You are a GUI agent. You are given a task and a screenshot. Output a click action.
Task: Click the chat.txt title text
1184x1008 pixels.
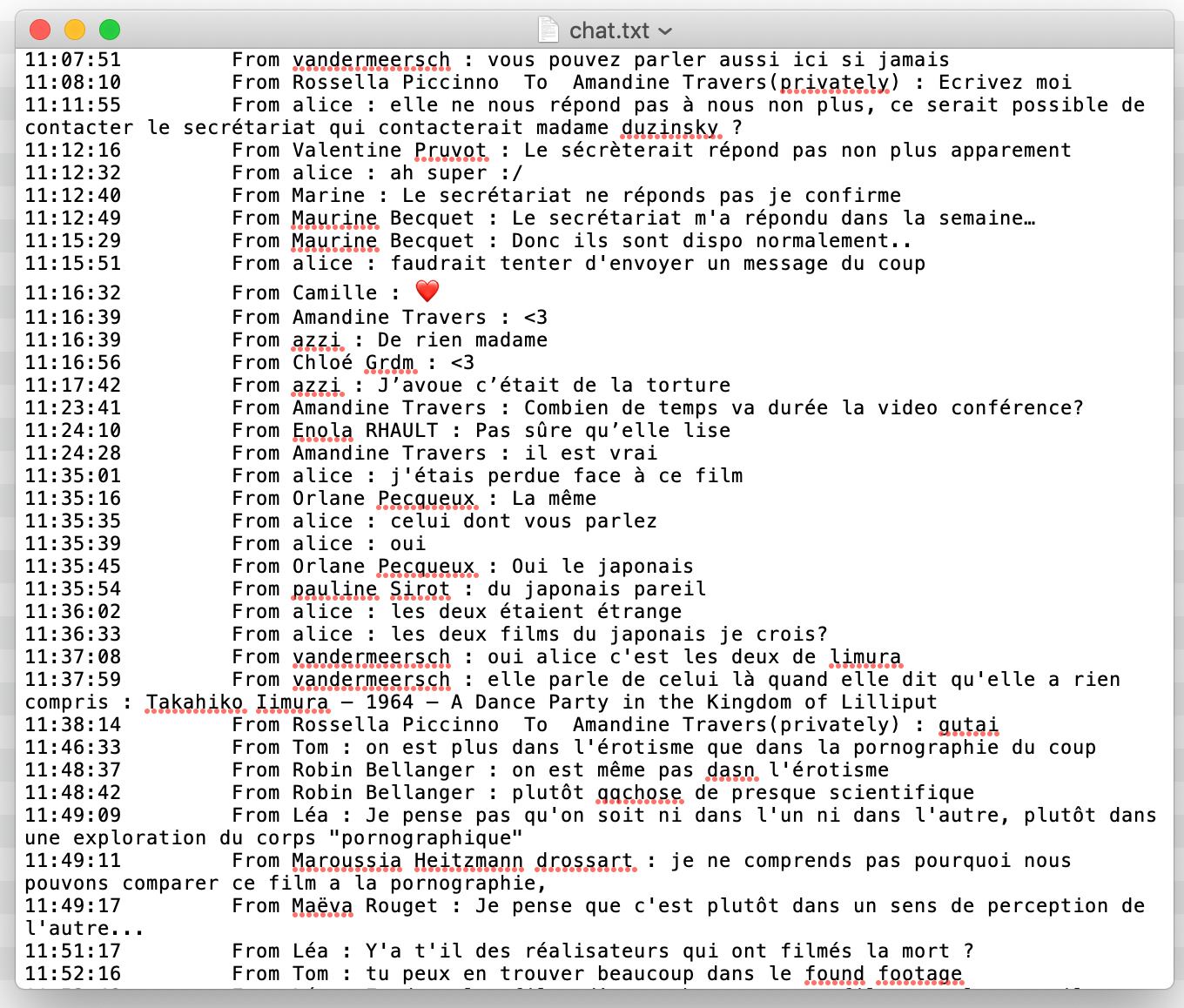coord(609,30)
